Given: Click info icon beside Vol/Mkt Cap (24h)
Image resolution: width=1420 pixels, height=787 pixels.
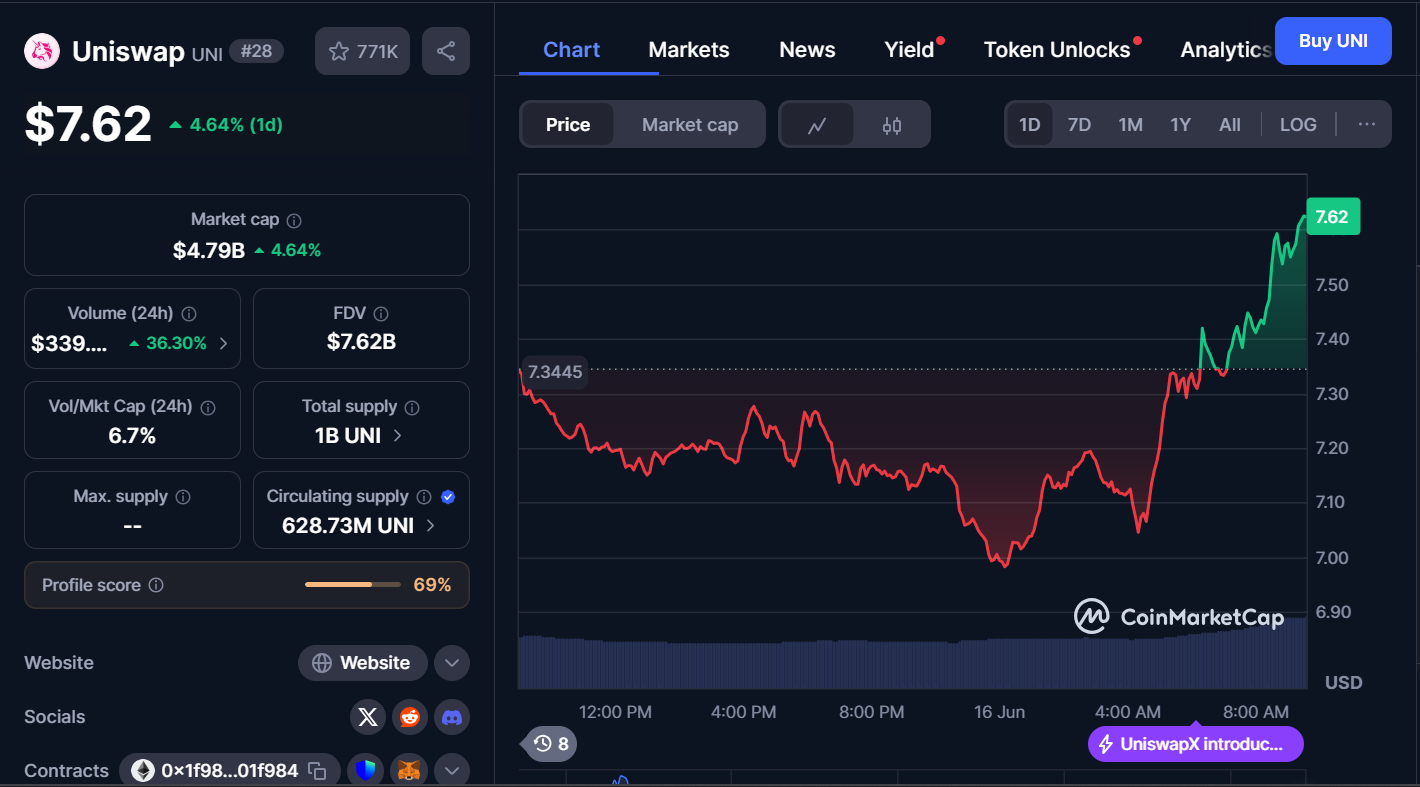Looking at the screenshot, I should point(208,407).
